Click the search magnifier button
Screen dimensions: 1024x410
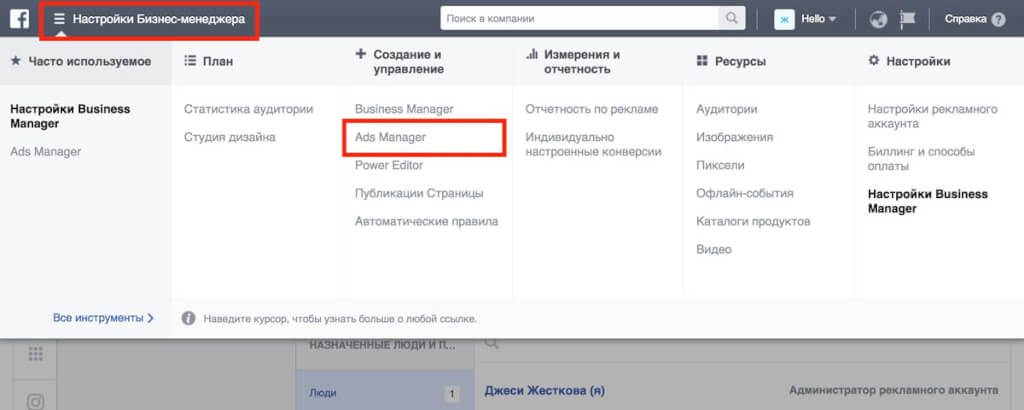point(732,18)
